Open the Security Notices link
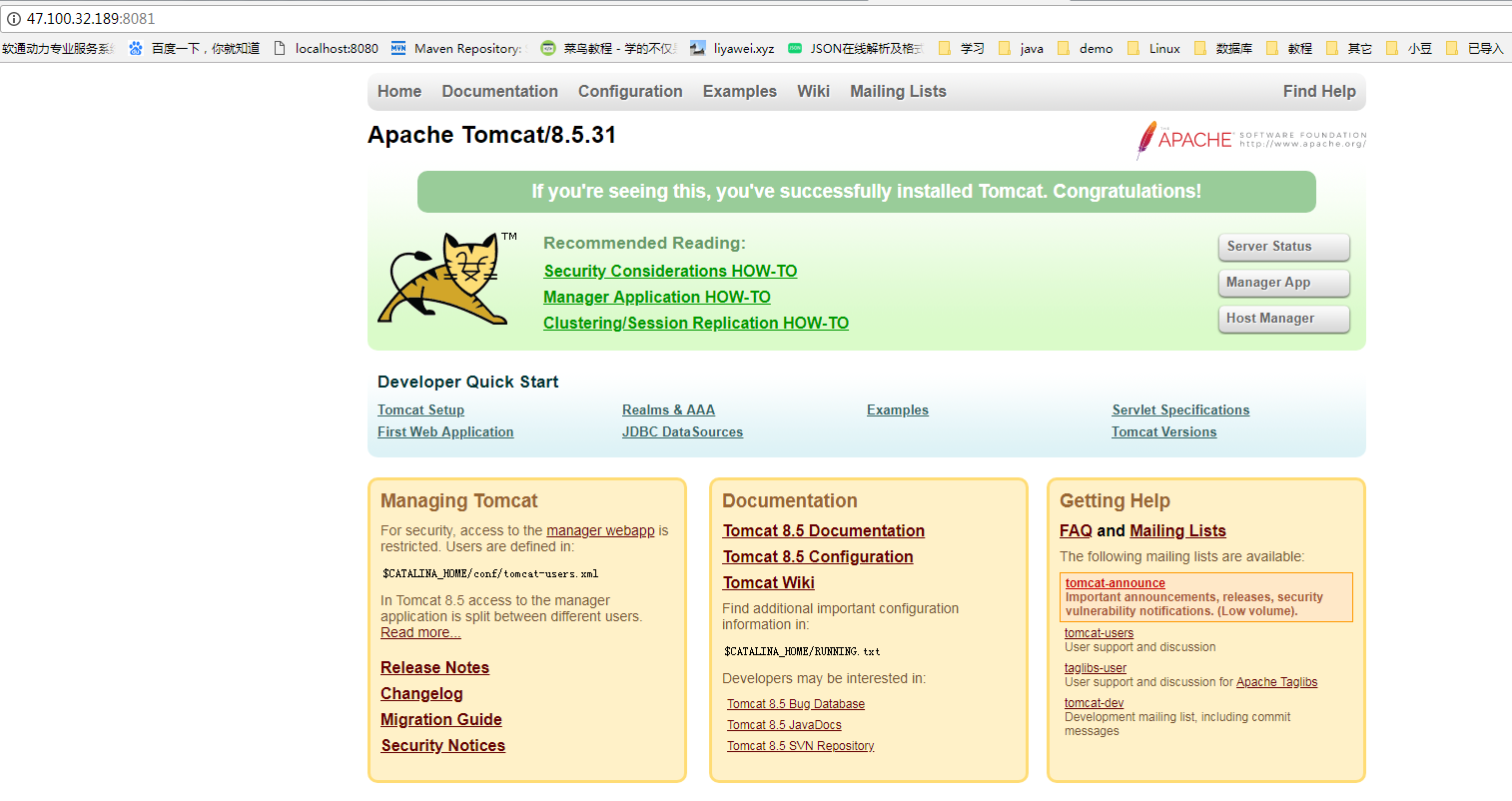Viewport: 1512px width, 801px height. pyautogui.click(x=443, y=745)
